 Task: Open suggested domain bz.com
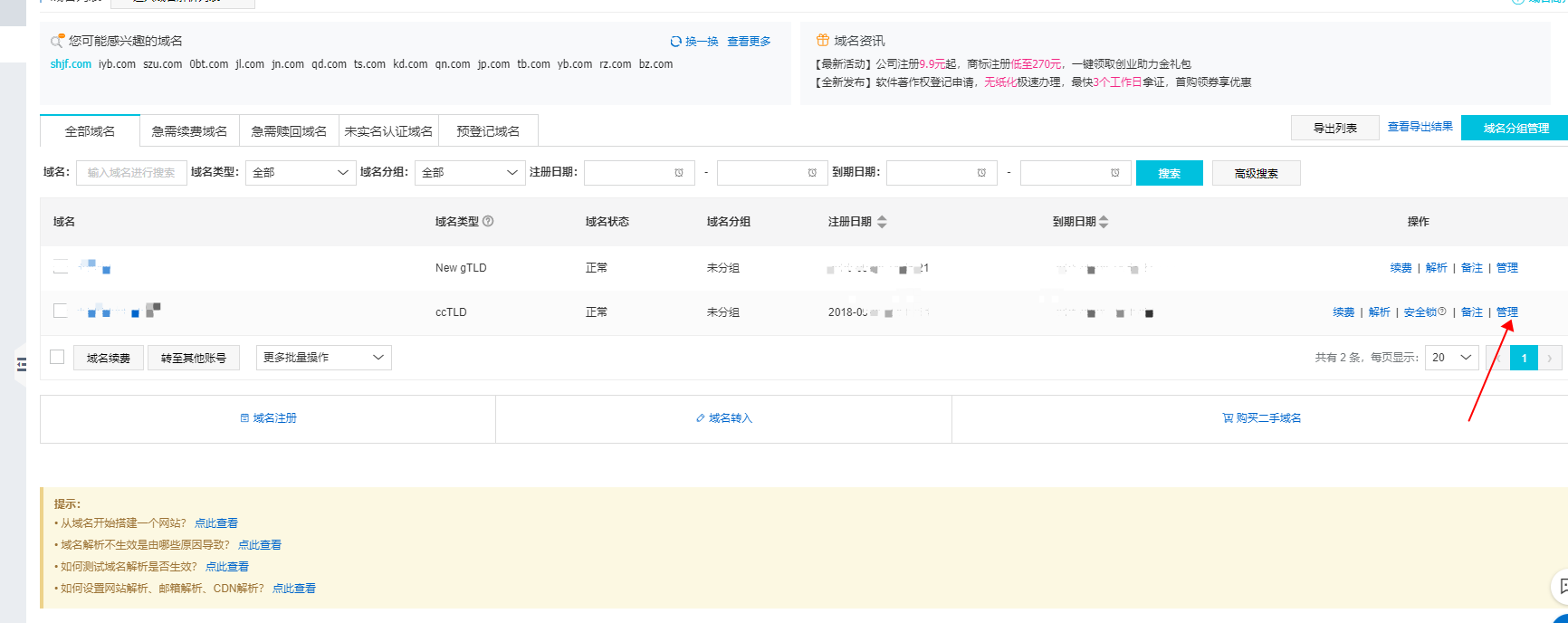(655, 64)
